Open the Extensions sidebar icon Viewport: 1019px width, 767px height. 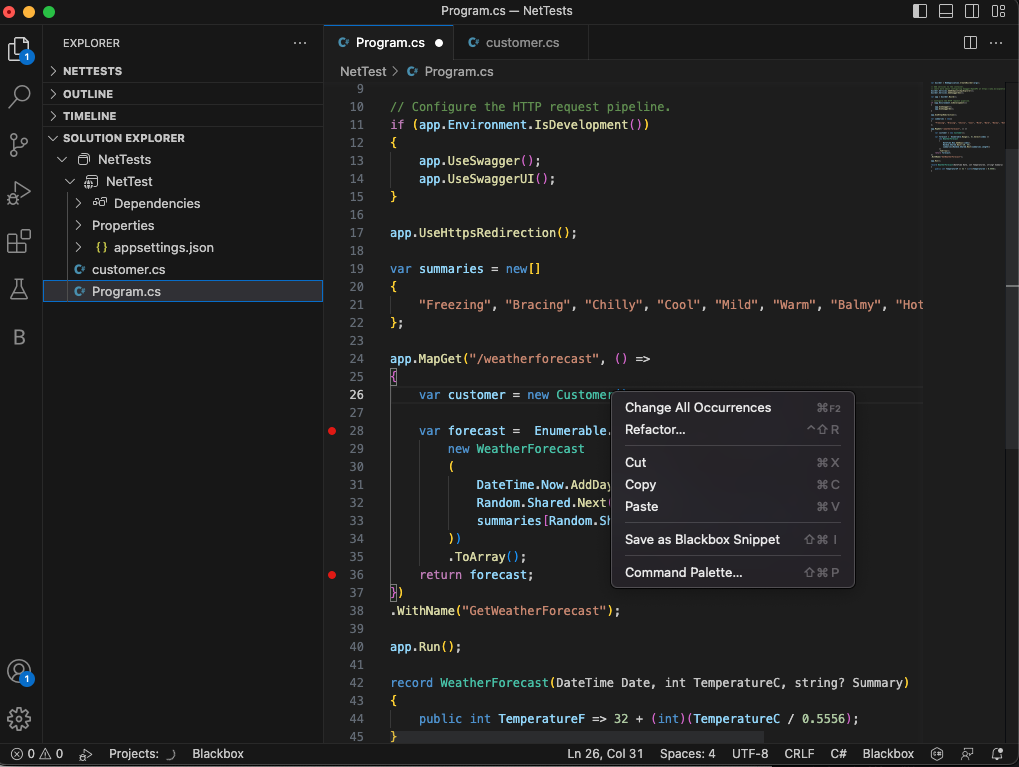[x=19, y=241]
